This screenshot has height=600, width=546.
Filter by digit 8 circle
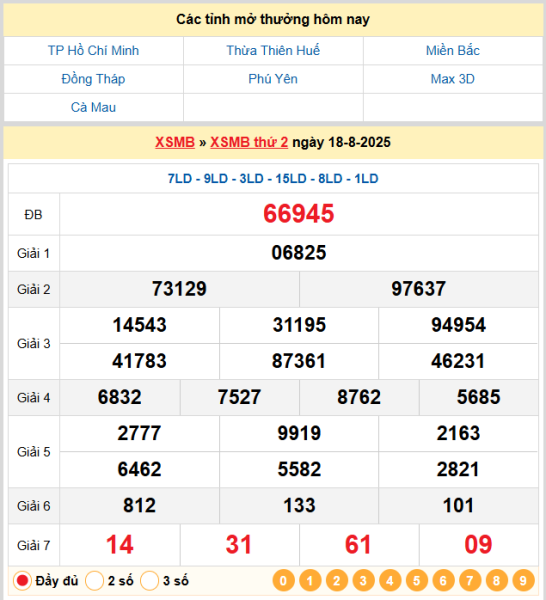496,580
